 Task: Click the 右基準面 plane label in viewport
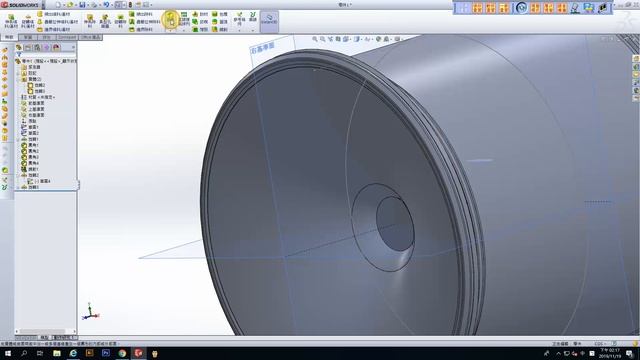point(262,48)
